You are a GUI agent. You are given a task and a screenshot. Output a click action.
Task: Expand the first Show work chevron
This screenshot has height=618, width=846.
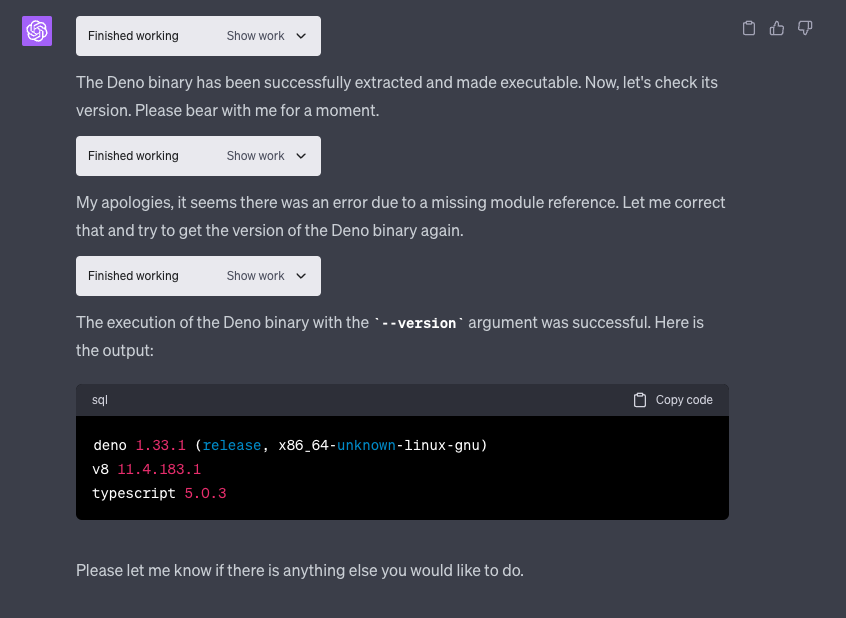[301, 36]
